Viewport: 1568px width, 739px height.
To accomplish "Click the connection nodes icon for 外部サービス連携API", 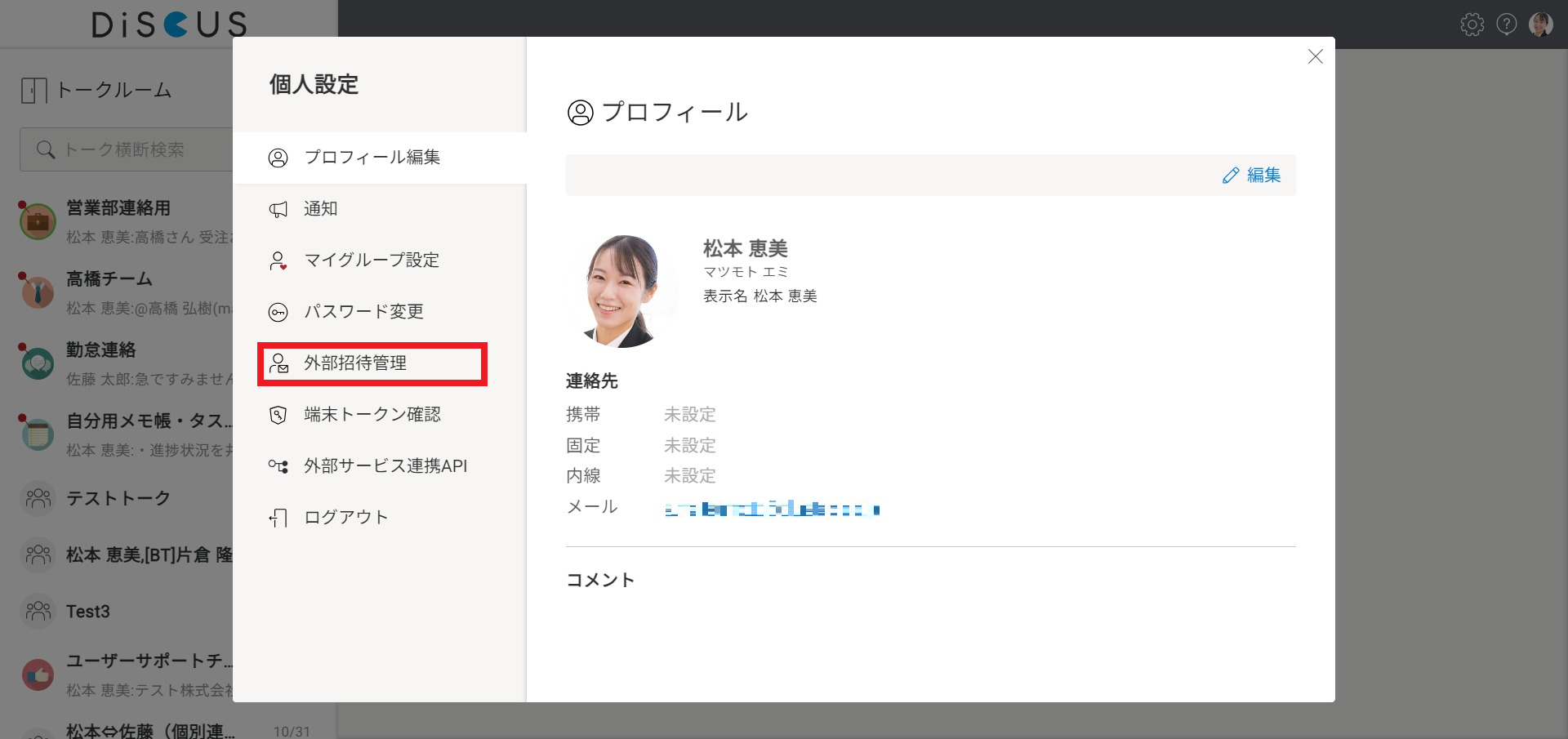I will pyautogui.click(x=278, y=466).
